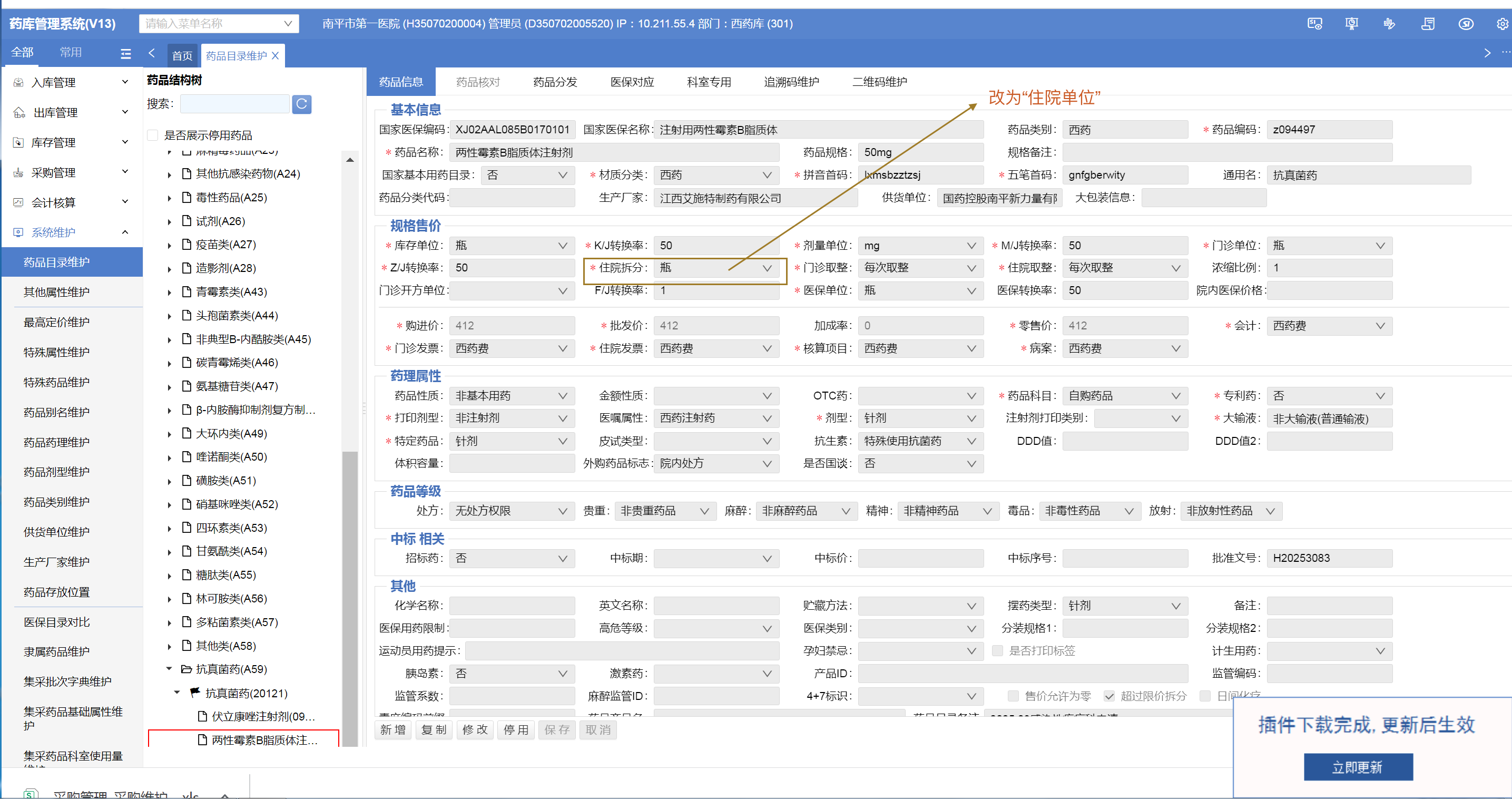The image size is (1512, 799).
Task: Click the left arrow icon before 首页 tab
Action: (x=152, y=53)
